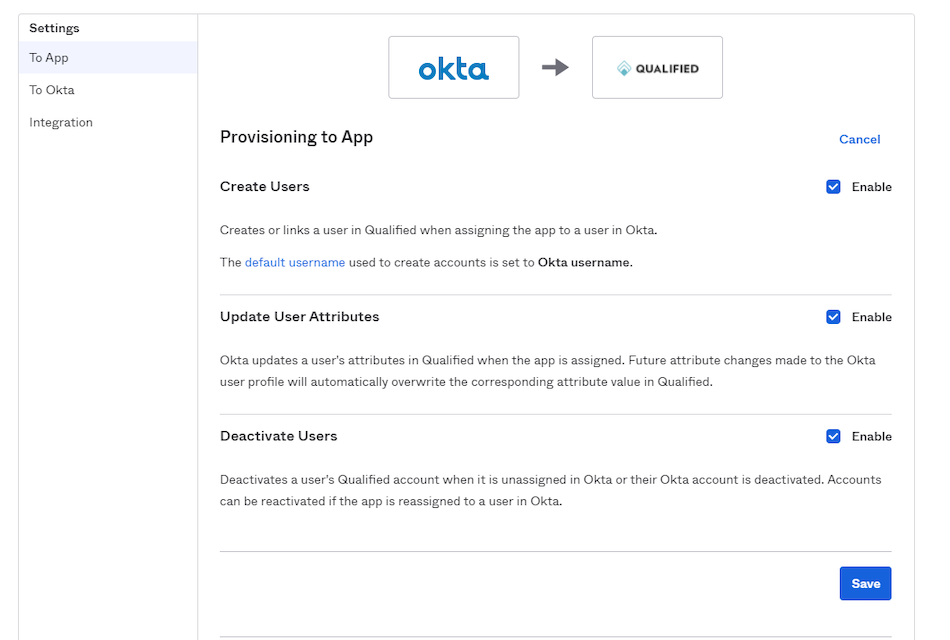This screenshot has height=640, width=950.
Task: Click the arrow between Okta and Qualified
Action: (x=555, y=67)
